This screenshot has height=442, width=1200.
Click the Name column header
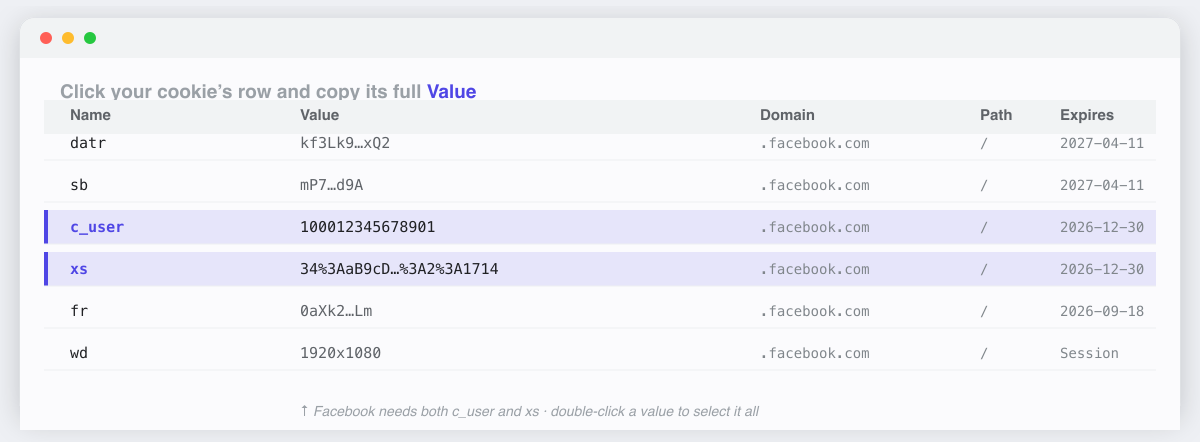[x=90, y=115]
